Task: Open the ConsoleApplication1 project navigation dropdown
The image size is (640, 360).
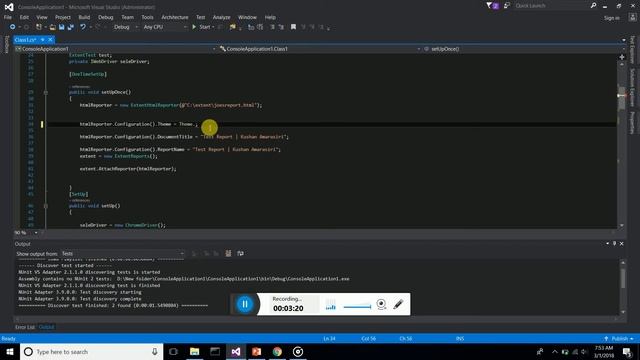Action: (x=115, y=49)
